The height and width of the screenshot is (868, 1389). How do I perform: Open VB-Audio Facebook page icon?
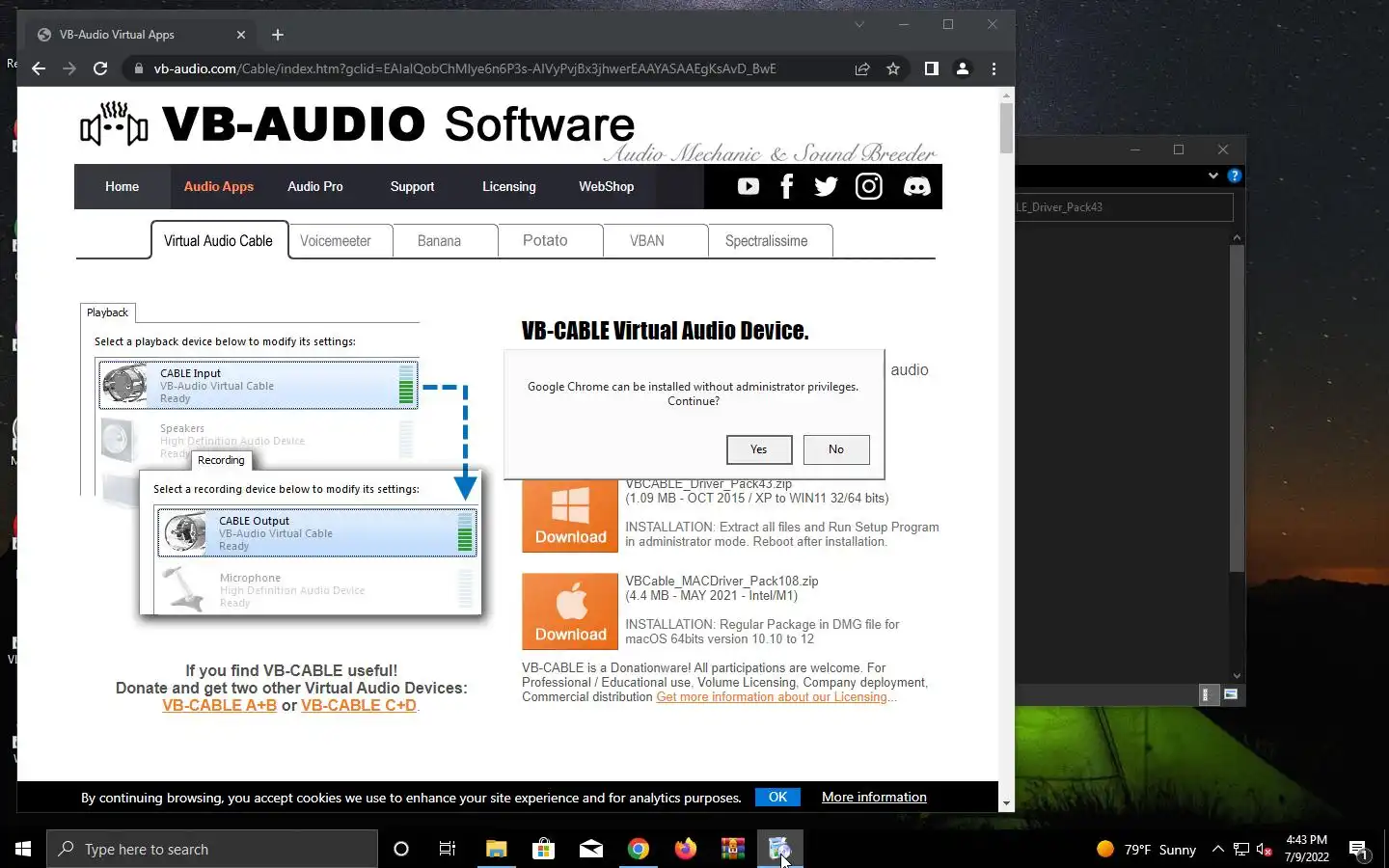pyautogui.click(x=786, y=186)
